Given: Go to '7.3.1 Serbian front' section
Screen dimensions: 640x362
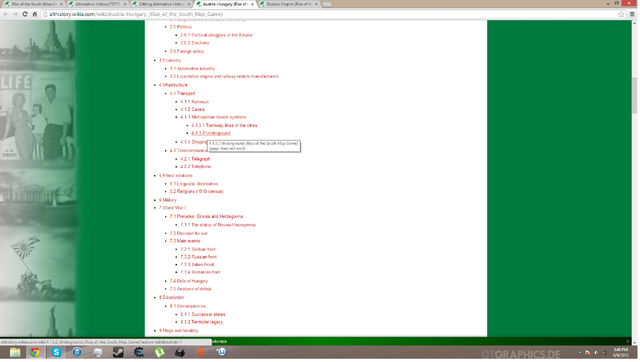Looking at the screenshot, I should tap(198, 249).
